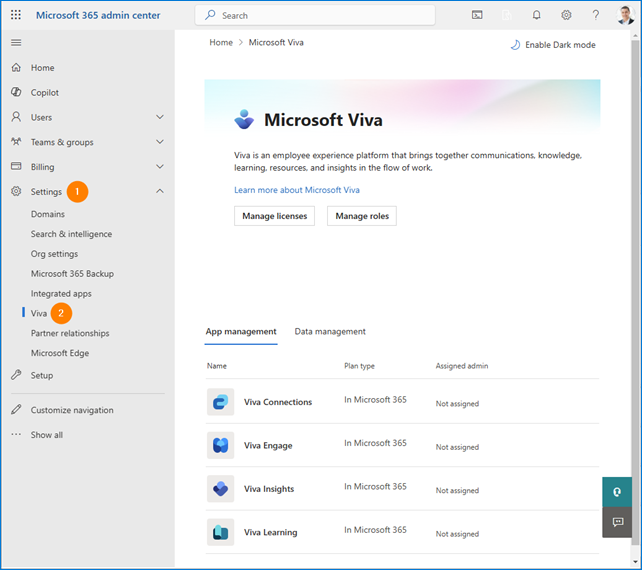Viewport: 642px width, 570px height.
Task: Open the top bar settings gear
Action: pyautogui.click(x=566, y=15)
